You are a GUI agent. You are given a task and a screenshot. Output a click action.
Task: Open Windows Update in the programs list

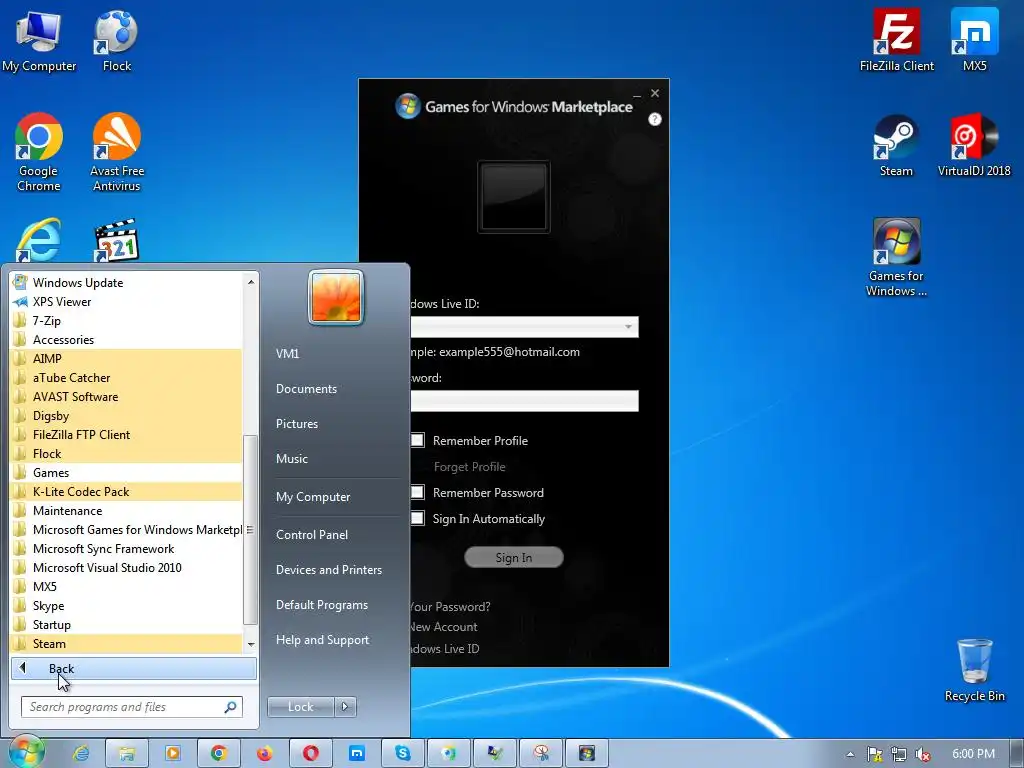127,283
